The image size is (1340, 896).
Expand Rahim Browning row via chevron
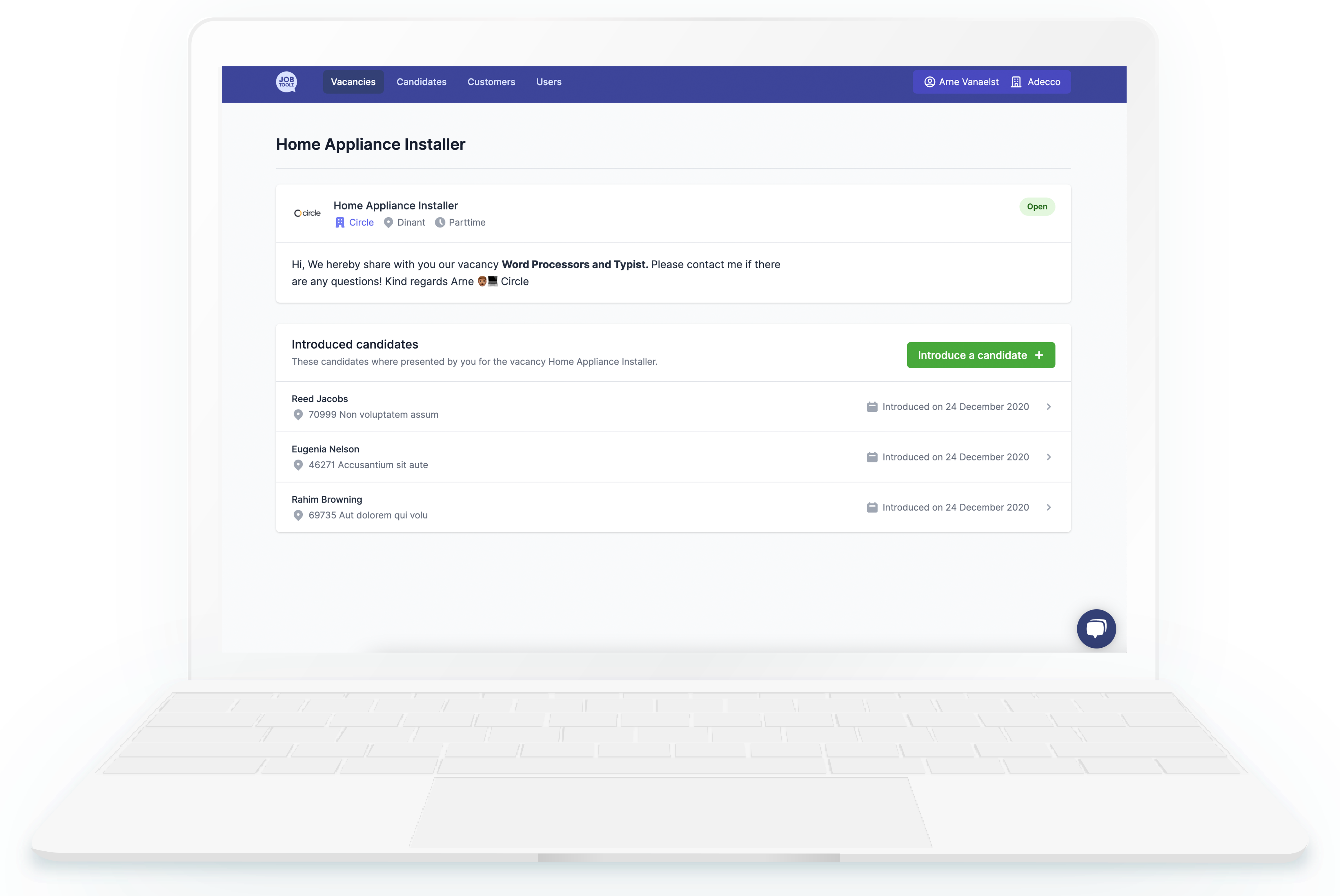click(x=1048, y=507)
